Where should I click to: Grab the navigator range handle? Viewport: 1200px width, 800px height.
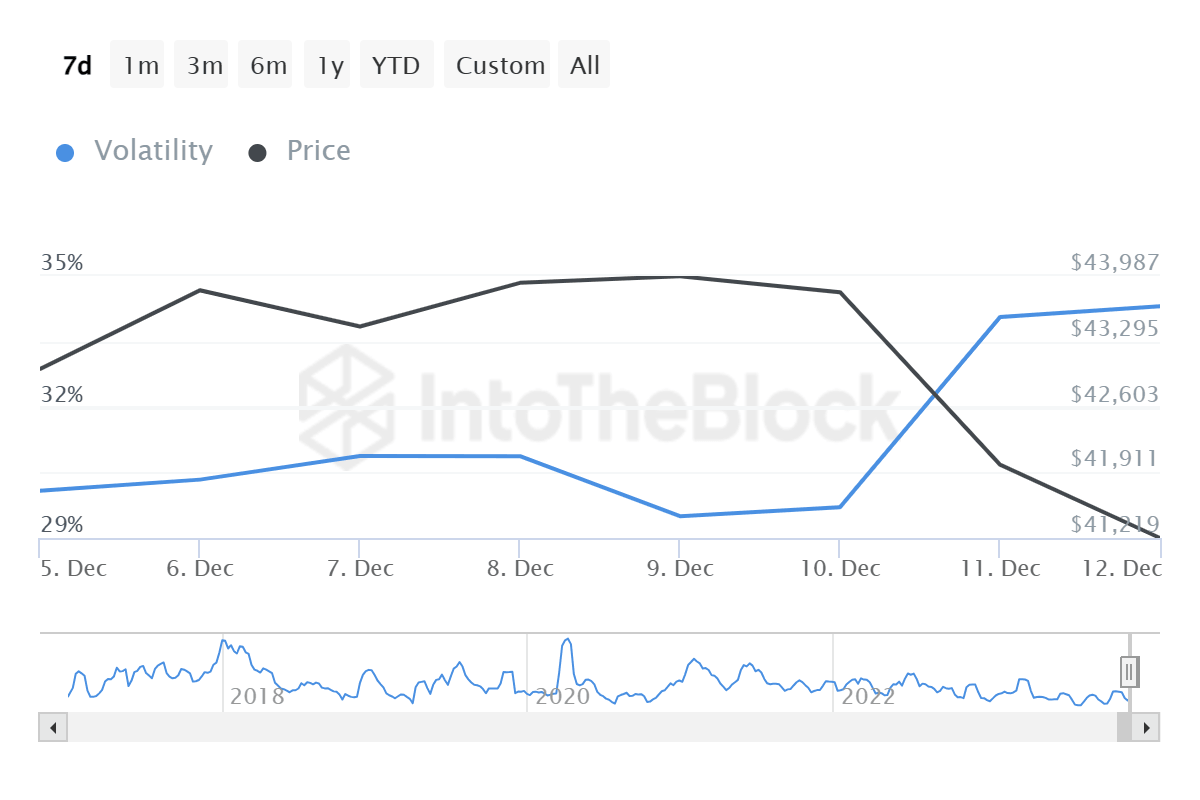1129,671
